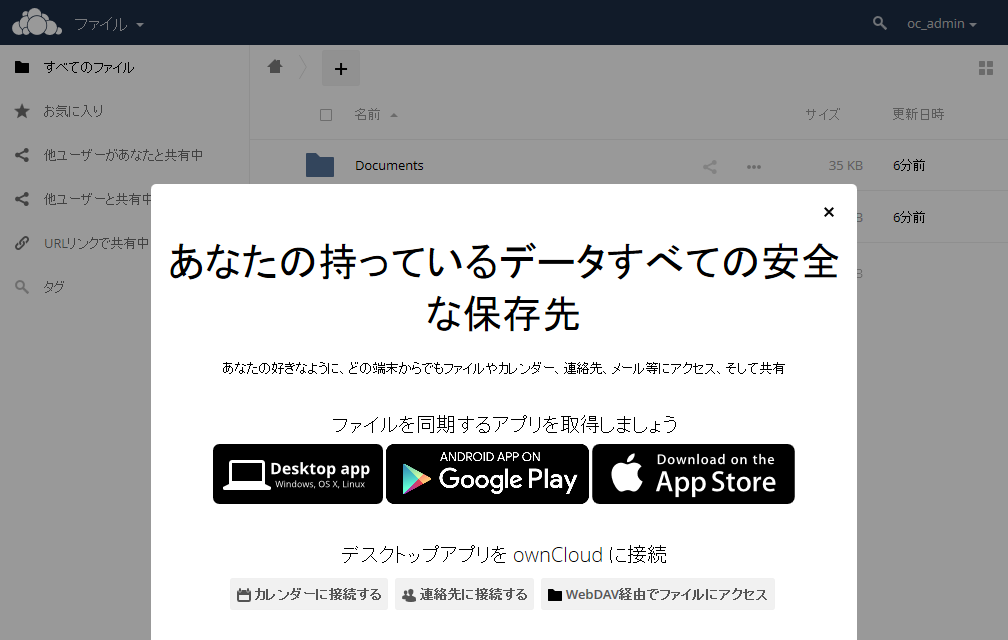
Task: Click the link icon beside URLリンクで共有中
Action: (x=22, y=243)
